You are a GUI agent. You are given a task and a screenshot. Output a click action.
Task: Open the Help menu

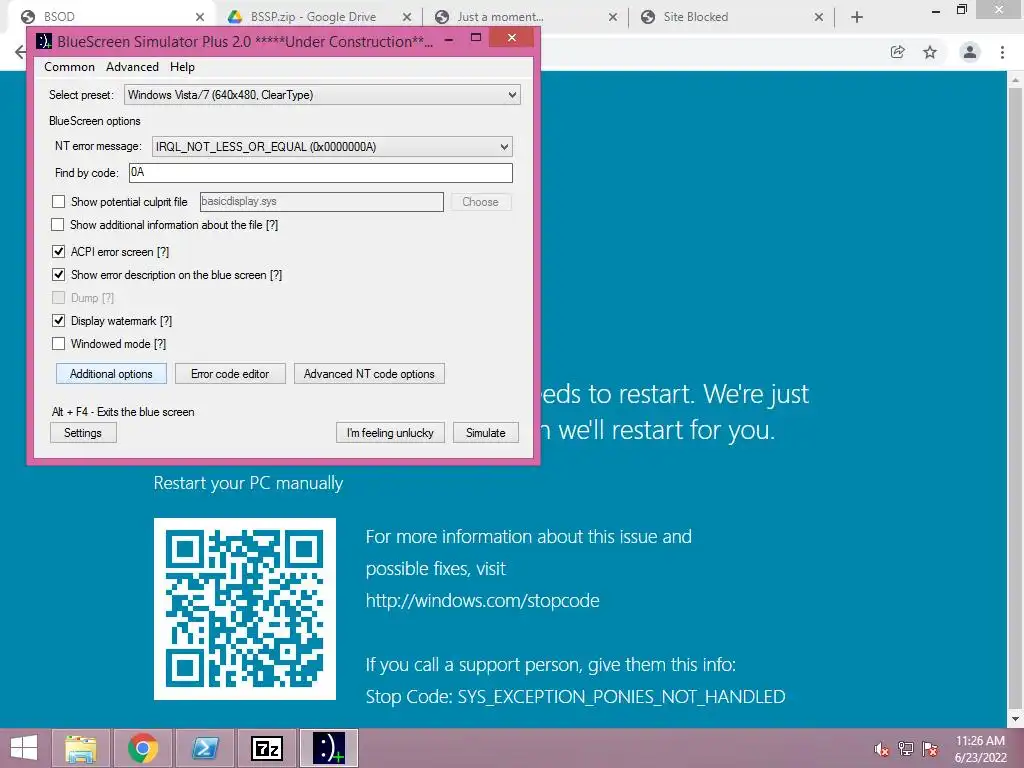[x=182, y=67]
